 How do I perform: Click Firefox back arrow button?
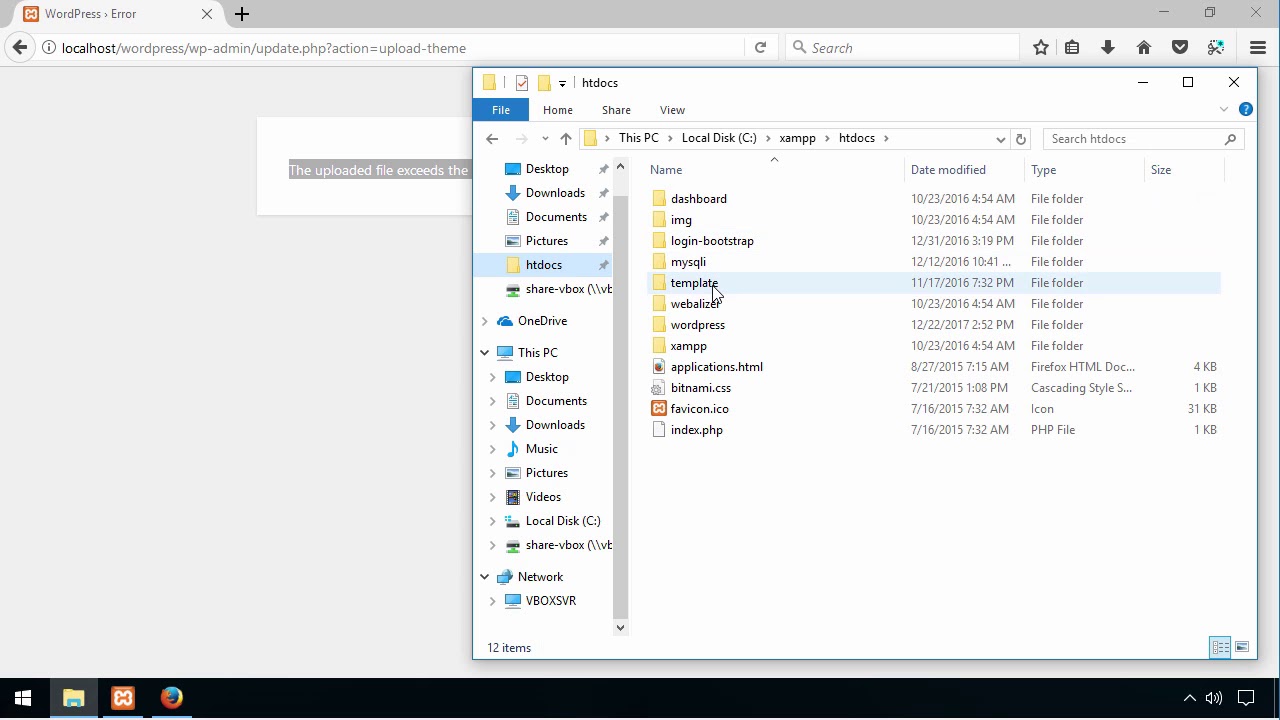click(x=19, y=48)
